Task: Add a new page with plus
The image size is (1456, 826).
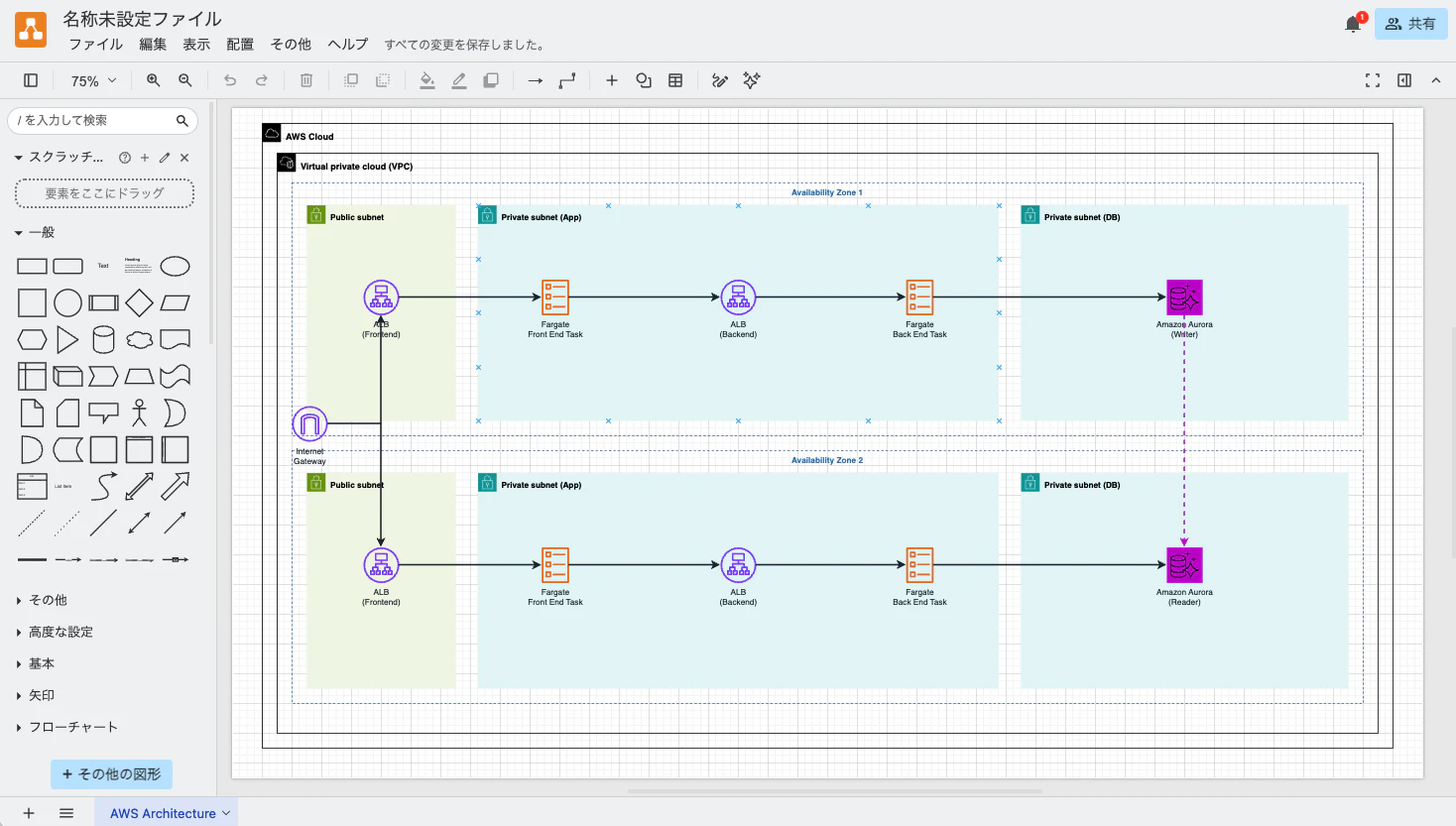Action: pyautogui.click(x=29, y=813)
